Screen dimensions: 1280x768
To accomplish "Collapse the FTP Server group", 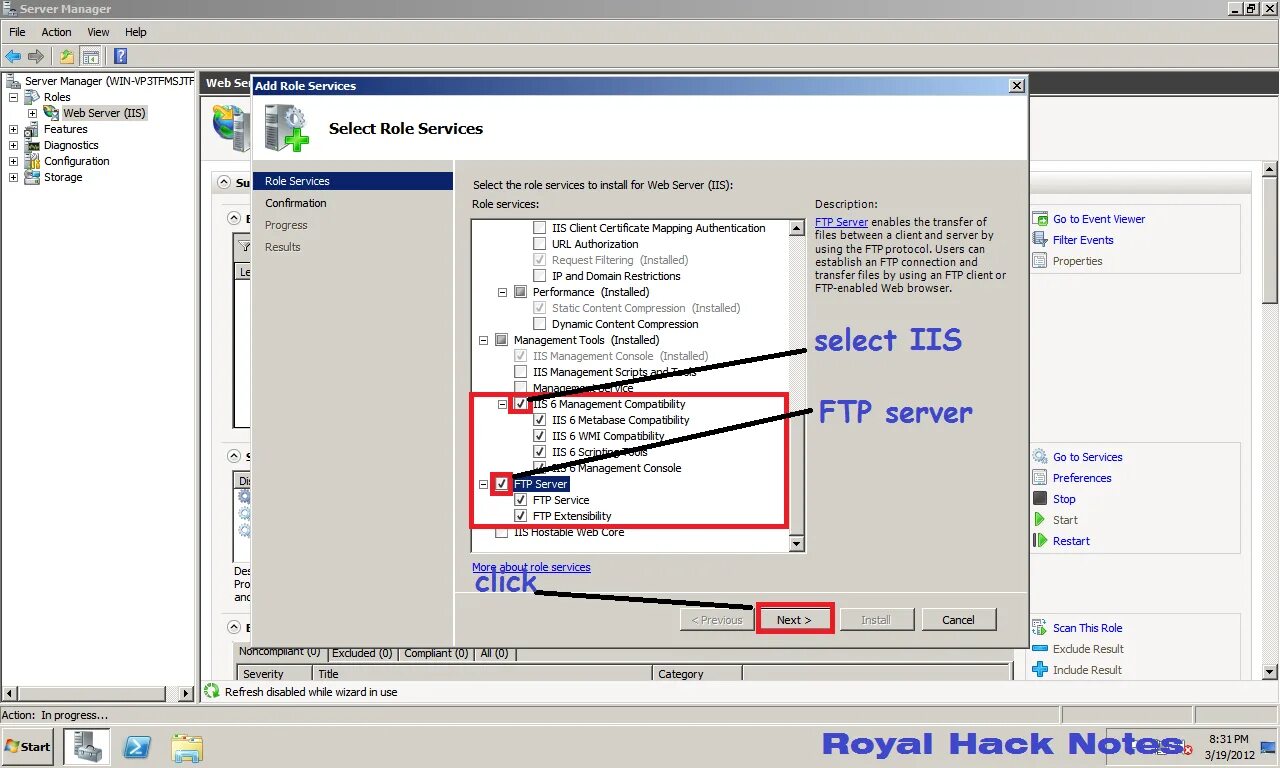I will 484,484.
